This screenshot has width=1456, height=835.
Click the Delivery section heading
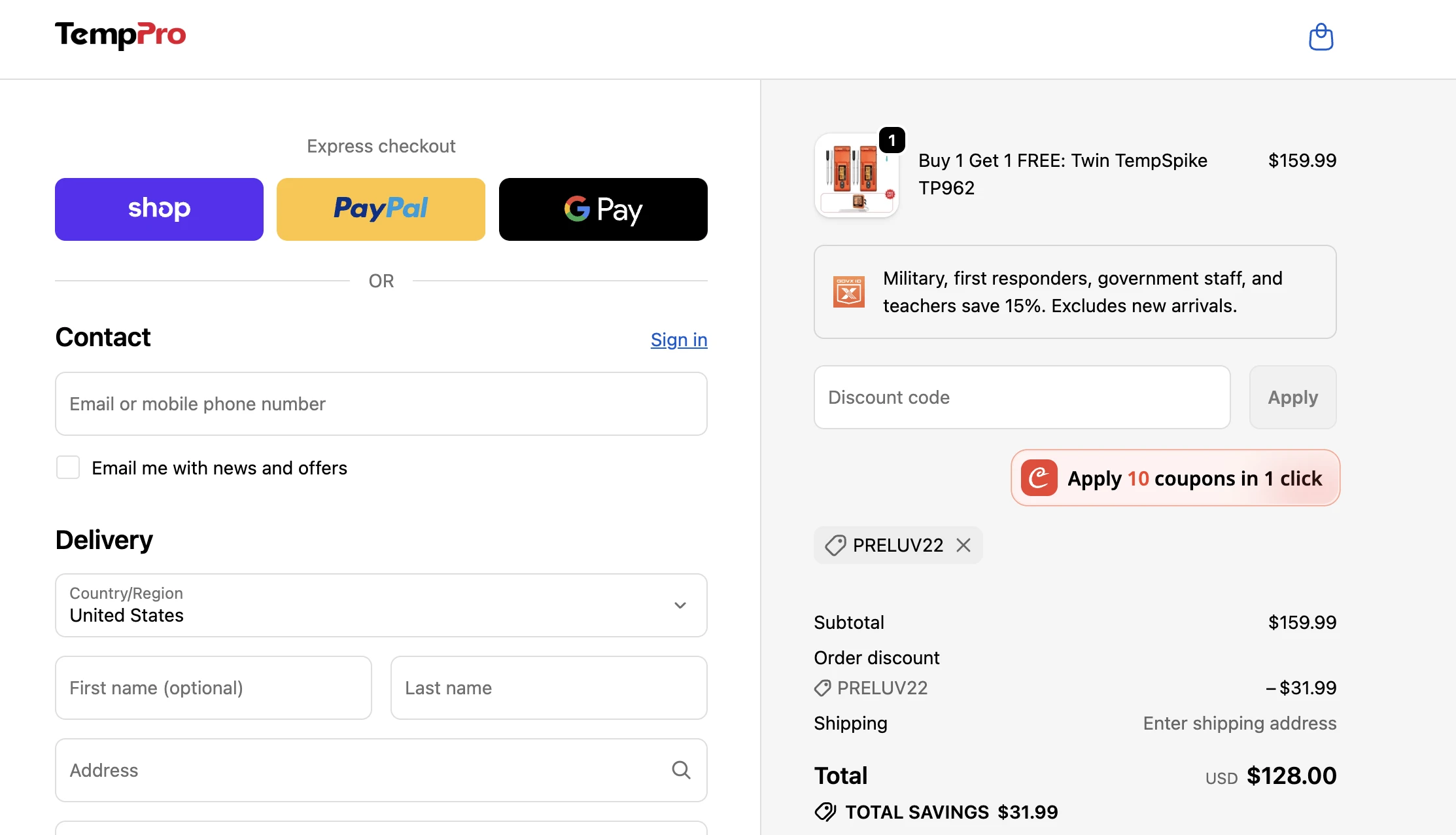[104, 540]
